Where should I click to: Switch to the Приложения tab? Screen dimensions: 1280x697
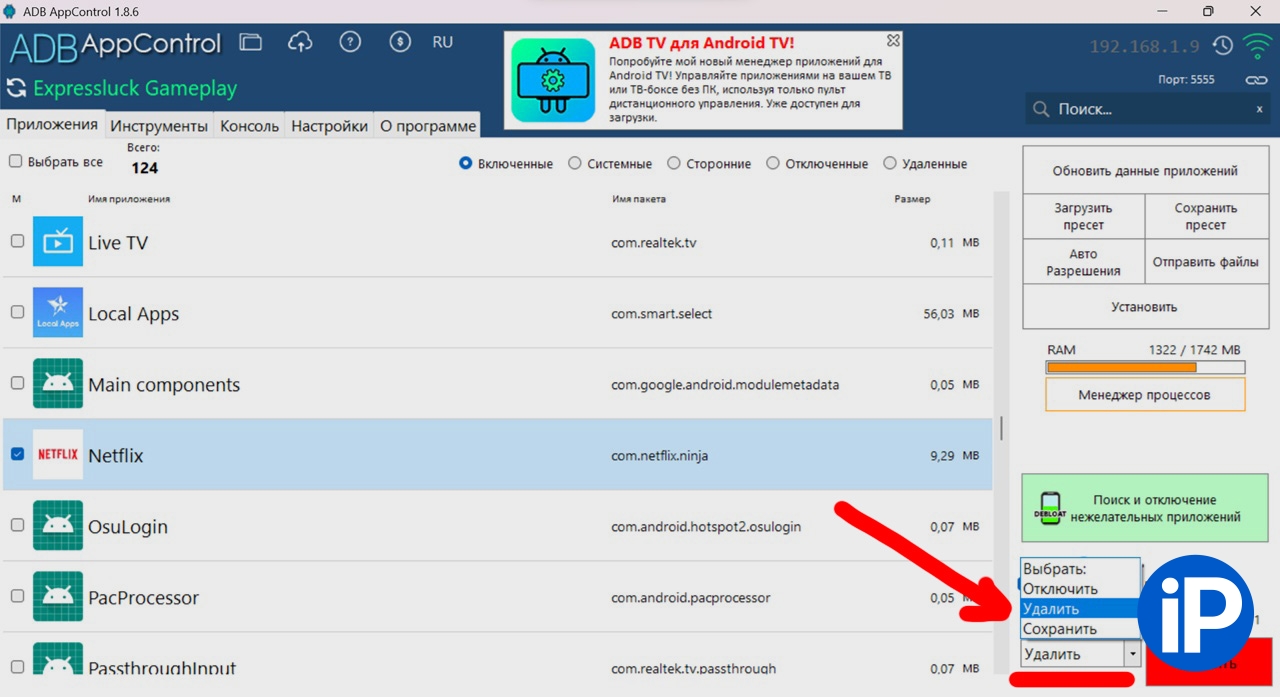pyautogui.click(x=52, y=125)
